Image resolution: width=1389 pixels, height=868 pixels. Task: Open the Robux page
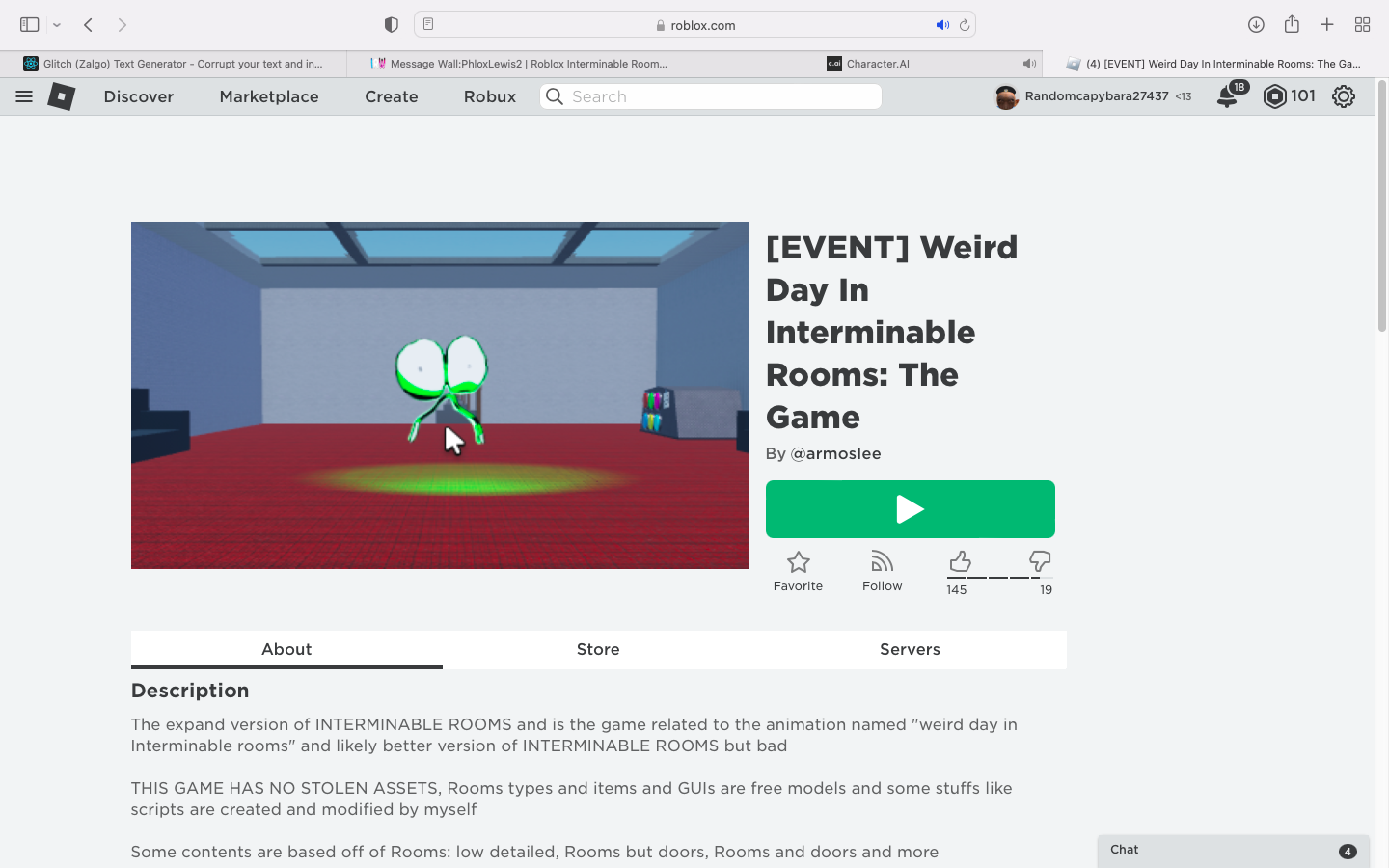click(x=490, y=96)
